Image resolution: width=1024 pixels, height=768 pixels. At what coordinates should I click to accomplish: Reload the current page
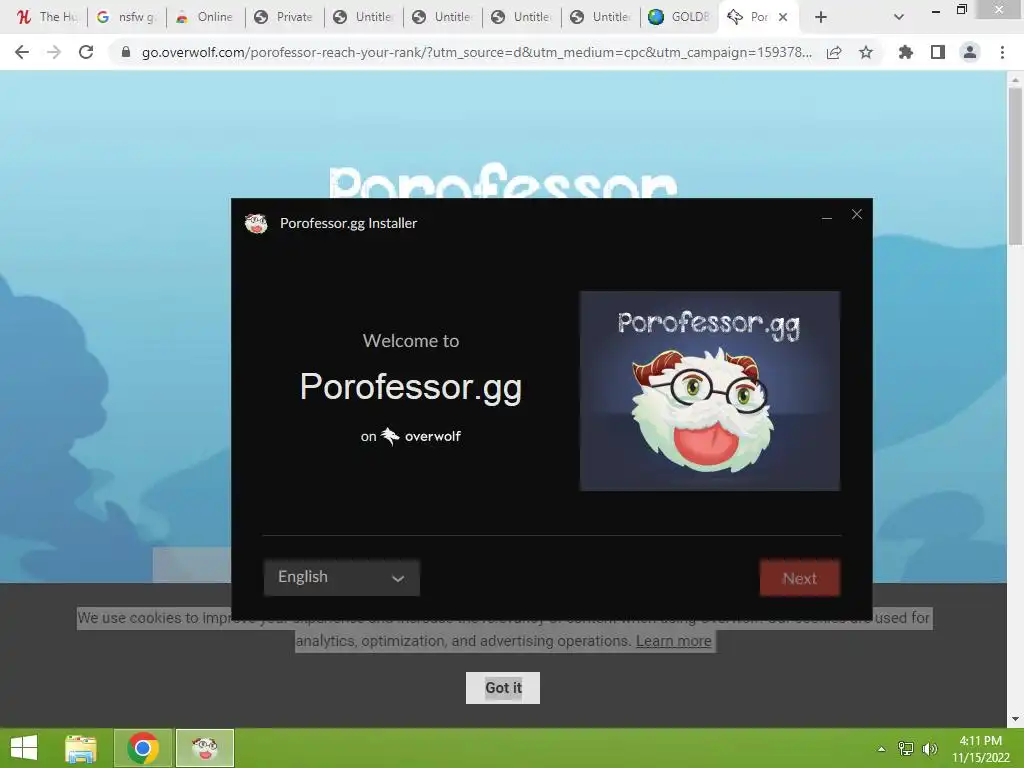86,52
